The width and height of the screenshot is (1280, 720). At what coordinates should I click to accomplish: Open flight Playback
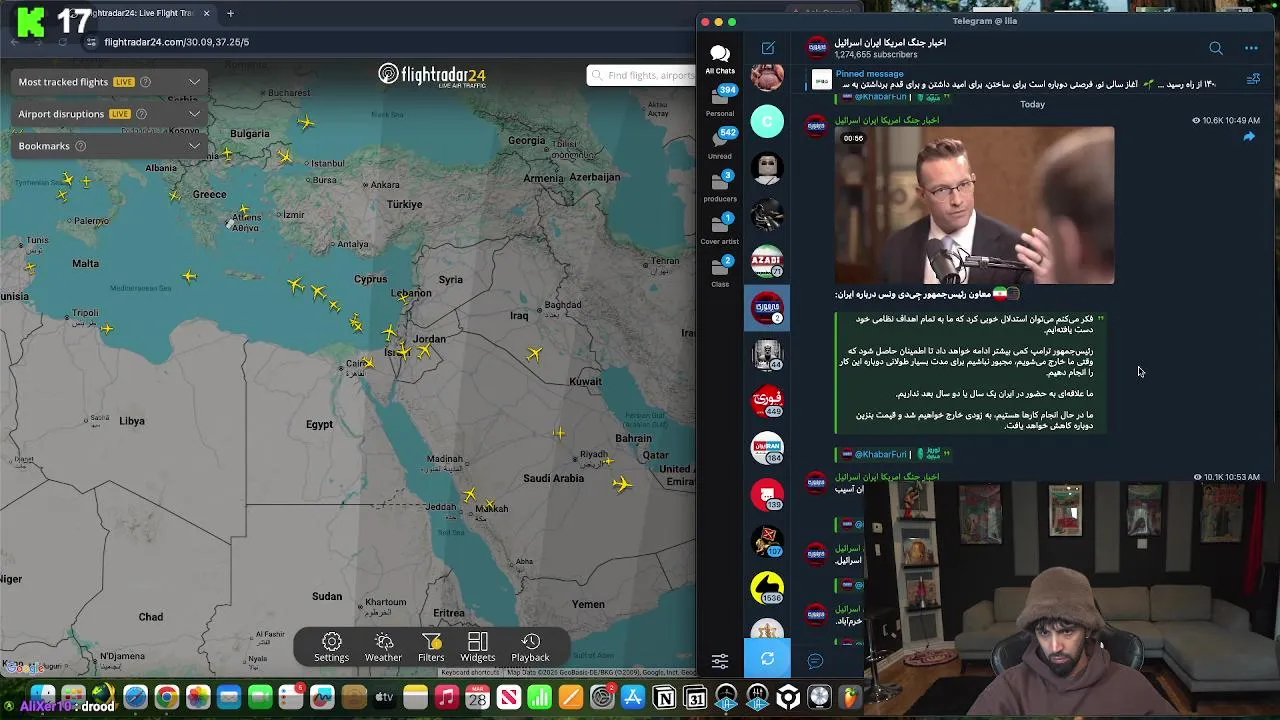(530, 647)
